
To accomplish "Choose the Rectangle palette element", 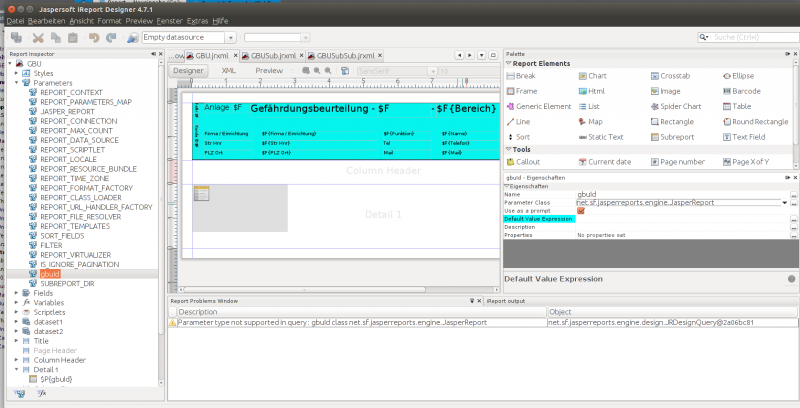I will click(672, 122).
